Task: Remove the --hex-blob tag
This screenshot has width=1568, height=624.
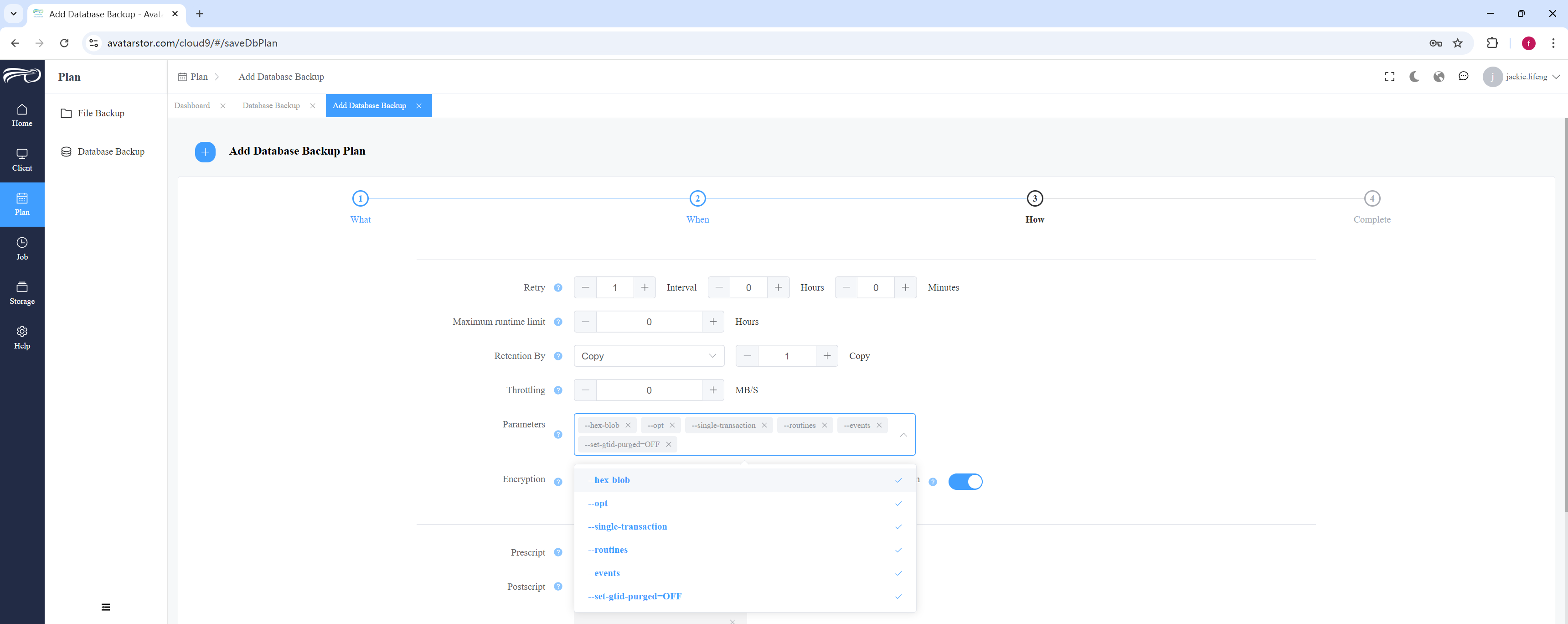Action: [x=628, y=425]
